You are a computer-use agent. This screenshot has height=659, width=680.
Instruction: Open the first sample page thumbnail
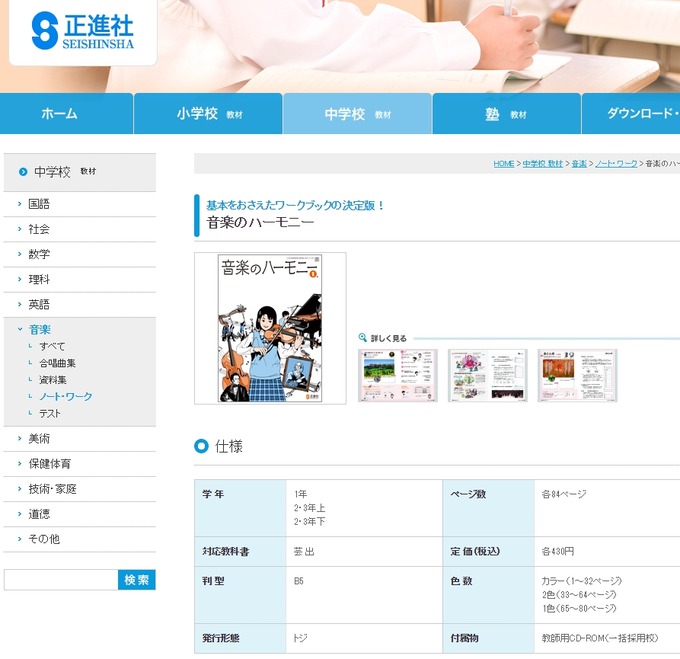point(398,375)
